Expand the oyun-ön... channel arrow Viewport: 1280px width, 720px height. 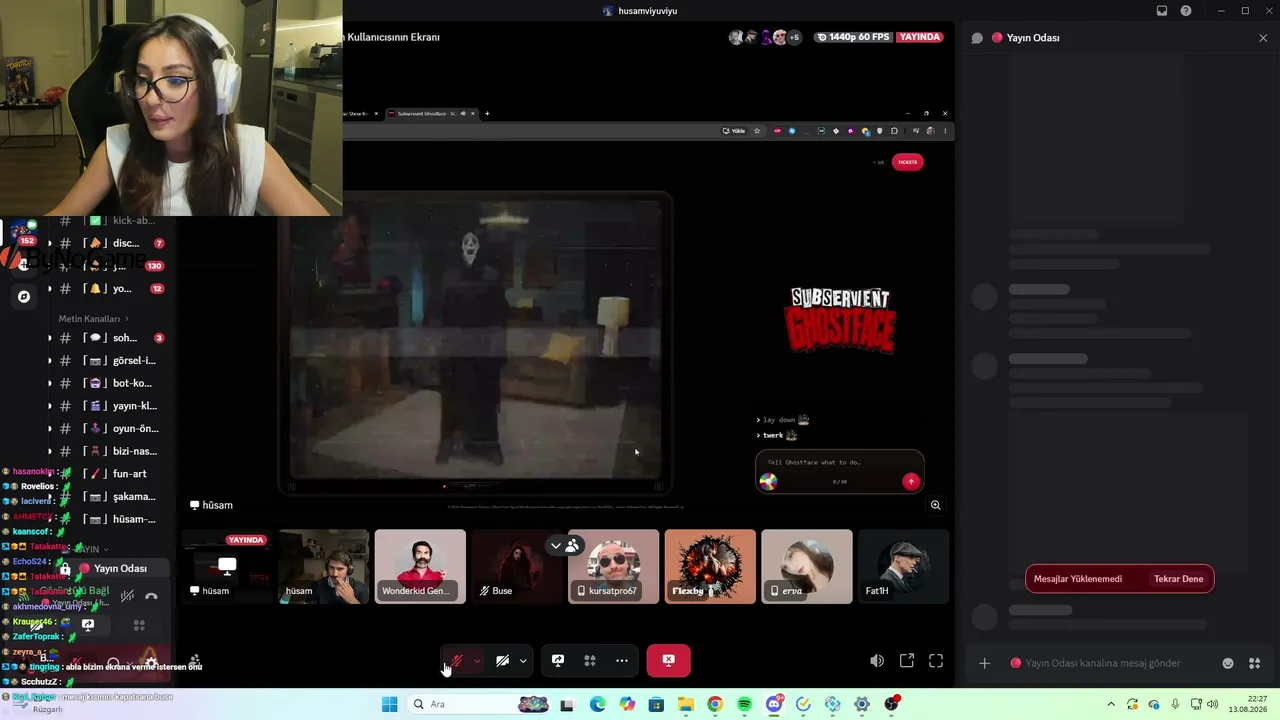pyautogui.click(x=50, y=428)
